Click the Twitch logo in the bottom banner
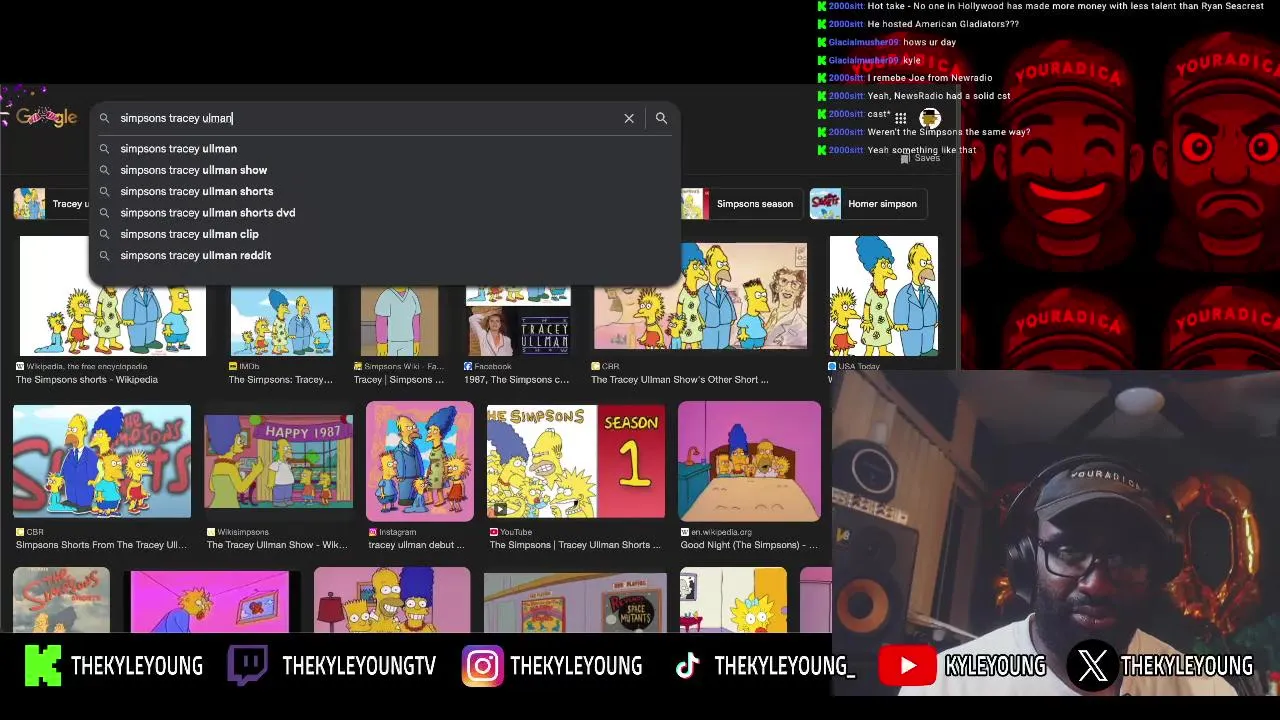Screen dimensions: 1280x720 click(247, 666)
